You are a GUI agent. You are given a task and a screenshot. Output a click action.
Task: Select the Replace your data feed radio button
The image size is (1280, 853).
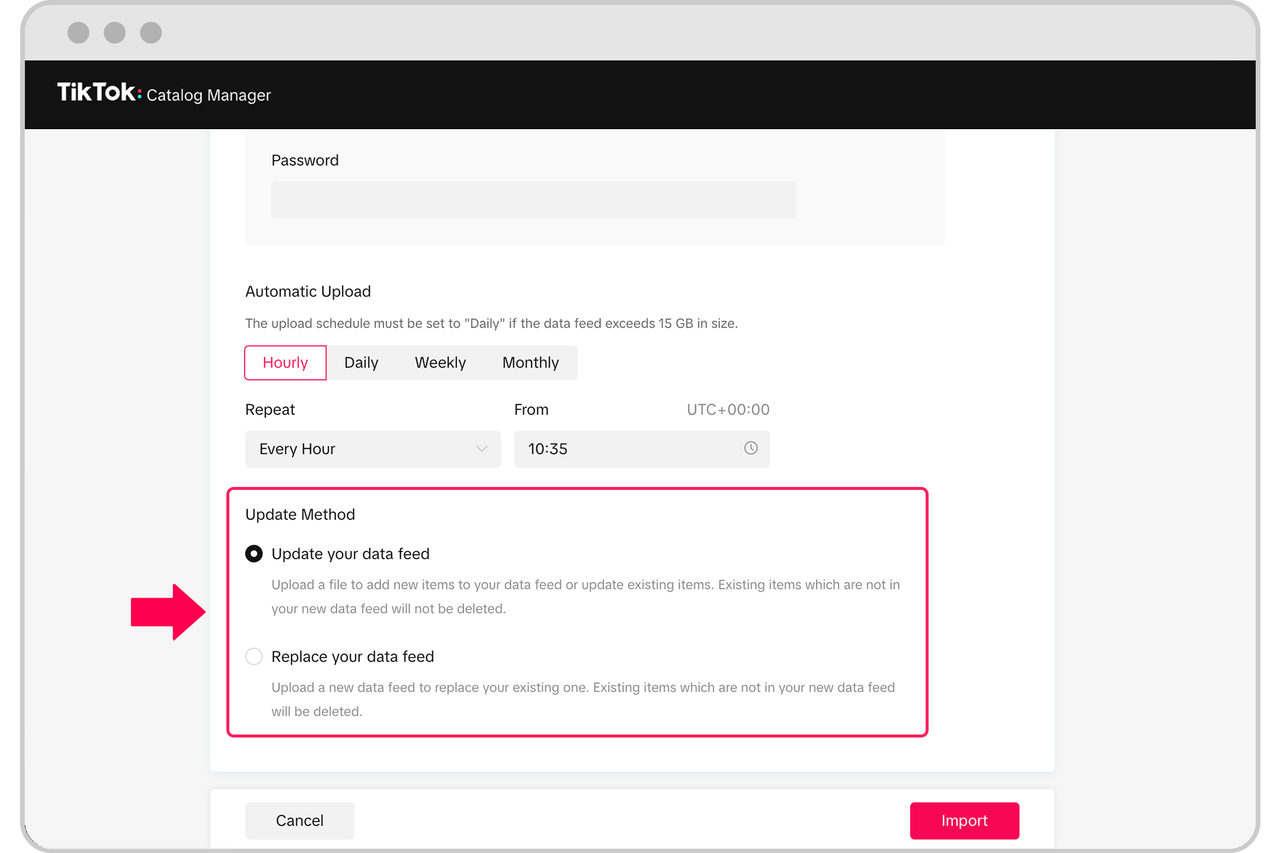(x=254, y=656)
